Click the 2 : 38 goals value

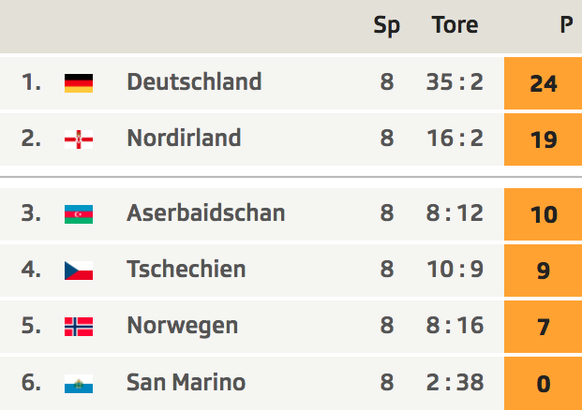[x=455, y=383]
